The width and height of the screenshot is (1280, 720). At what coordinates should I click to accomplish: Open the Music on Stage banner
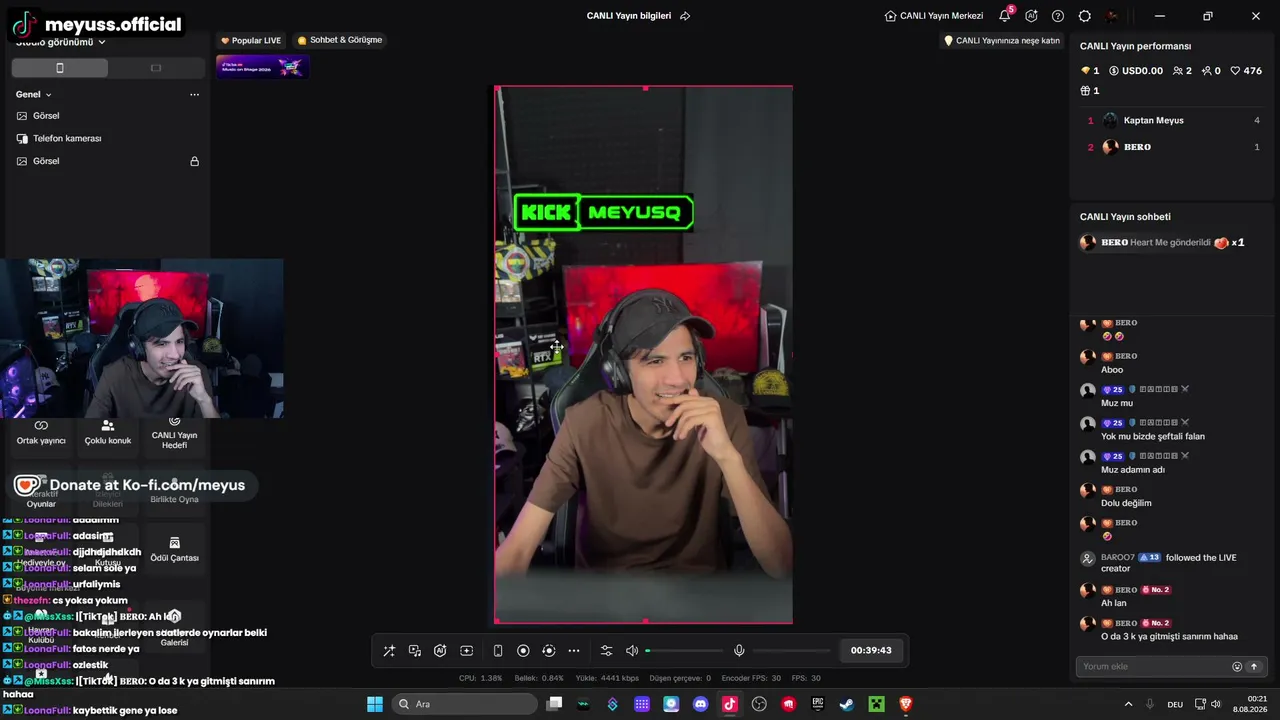coord(262,67)
